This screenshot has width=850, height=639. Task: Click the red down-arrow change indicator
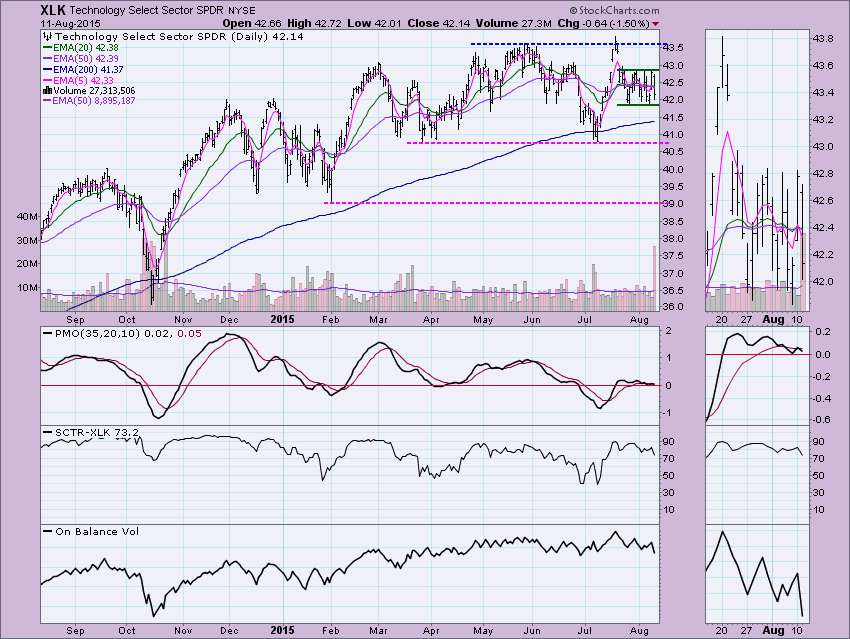[655, 24]
